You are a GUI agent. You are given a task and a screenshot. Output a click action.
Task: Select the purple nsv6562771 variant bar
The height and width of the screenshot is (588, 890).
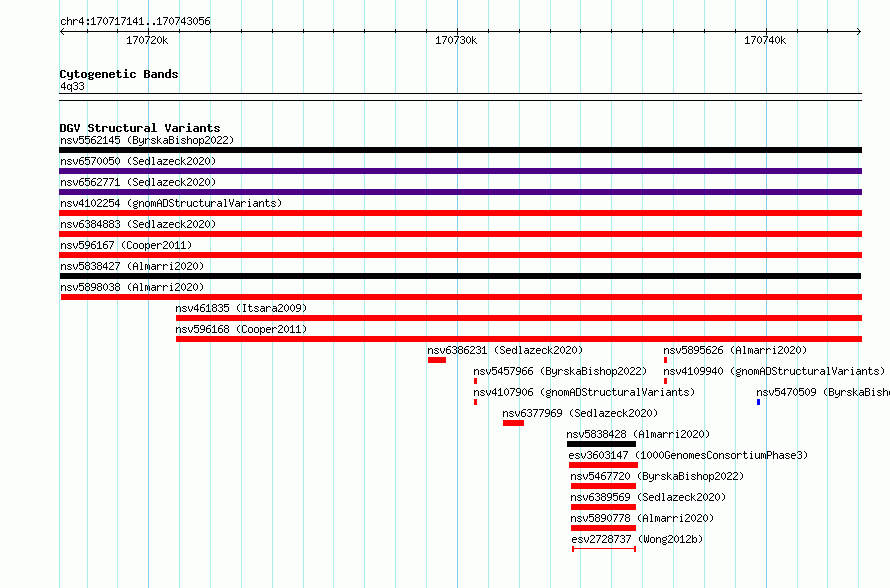point(460,192)
